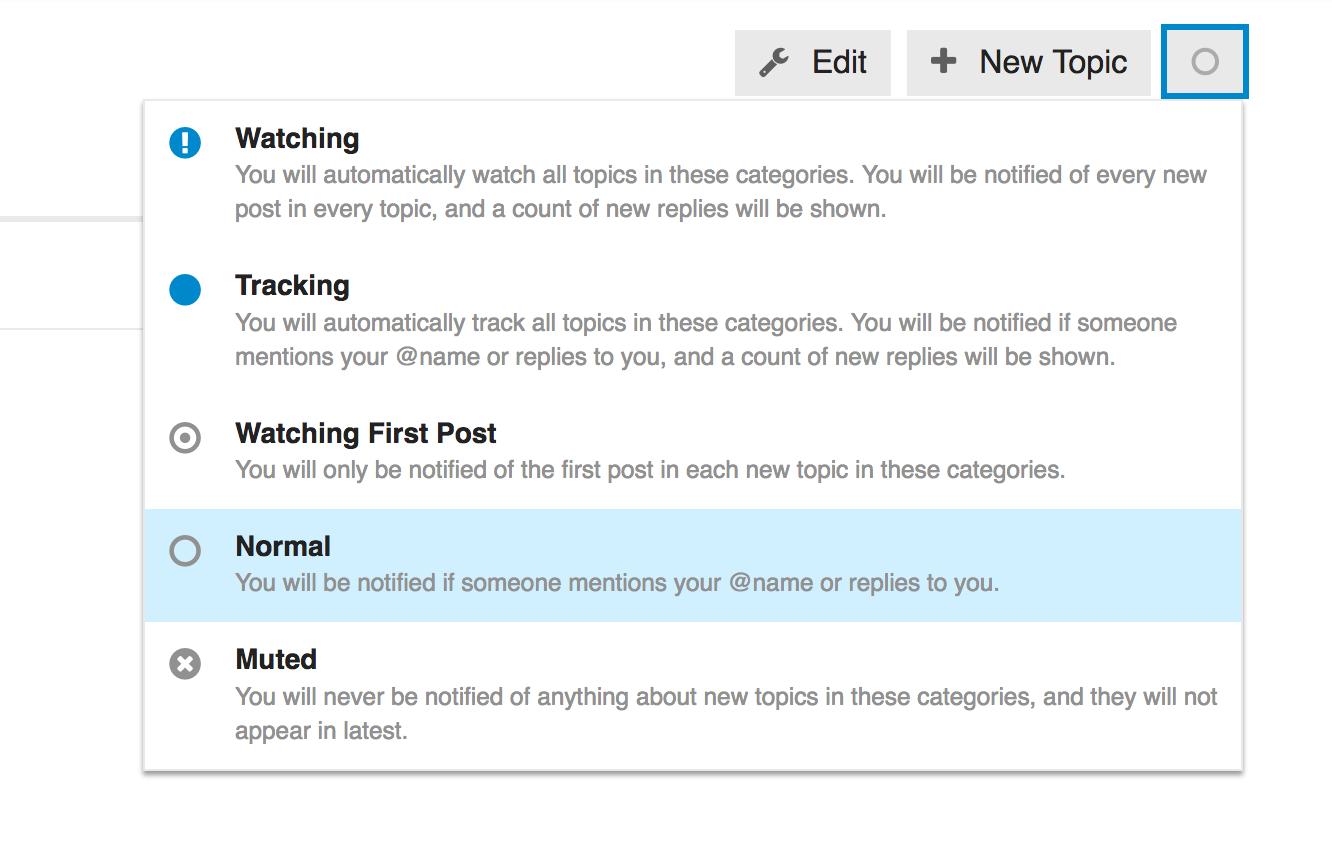Click the Tracking description about @name mentions

click(705, 340)
